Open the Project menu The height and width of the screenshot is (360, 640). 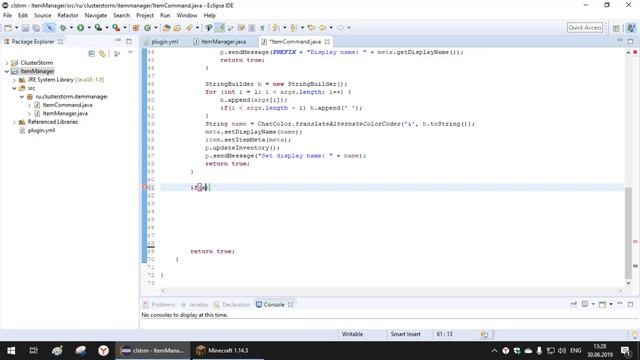(x=145, y=15)
